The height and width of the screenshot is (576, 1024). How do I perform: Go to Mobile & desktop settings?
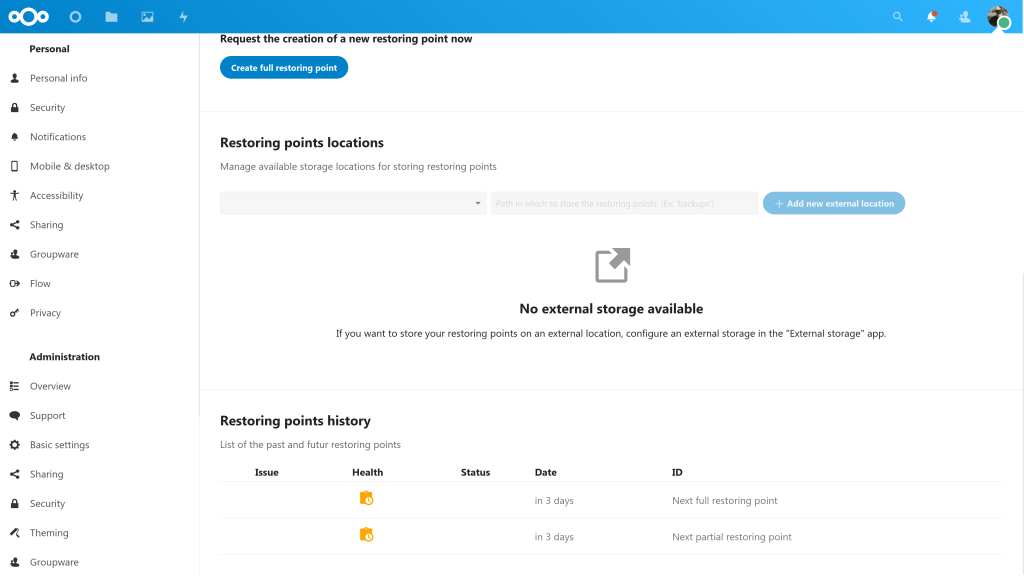tap(69, 166)
